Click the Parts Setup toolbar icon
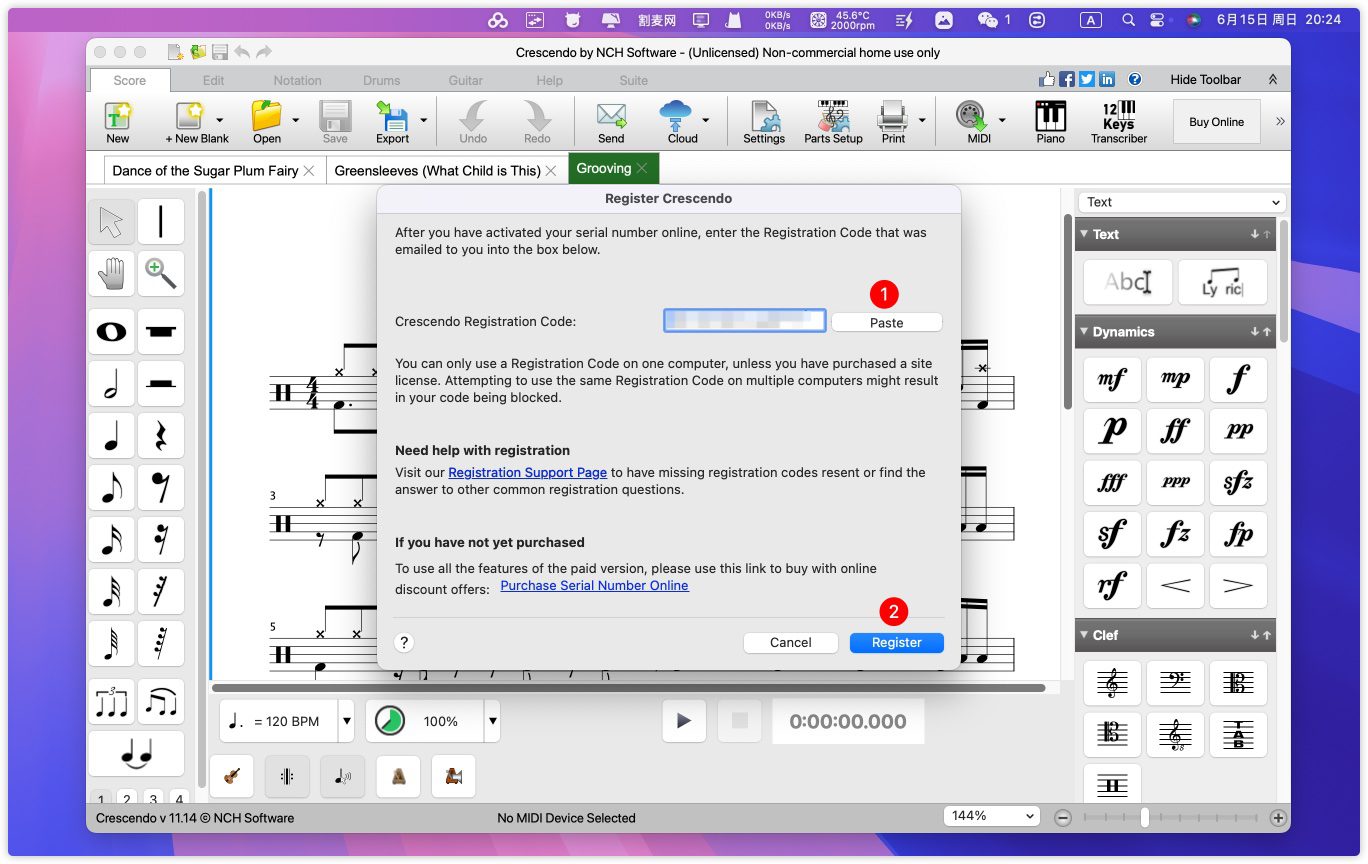The image size is (1368, 864). point(832,122)
